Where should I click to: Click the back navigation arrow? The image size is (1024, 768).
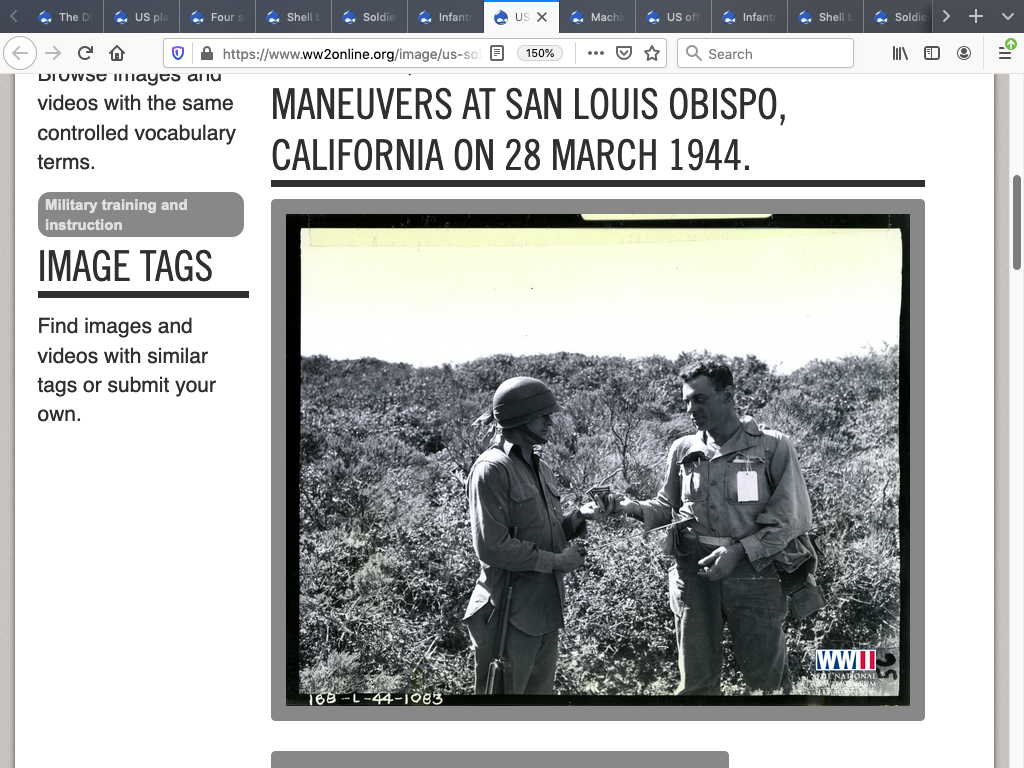coord(22,54)
